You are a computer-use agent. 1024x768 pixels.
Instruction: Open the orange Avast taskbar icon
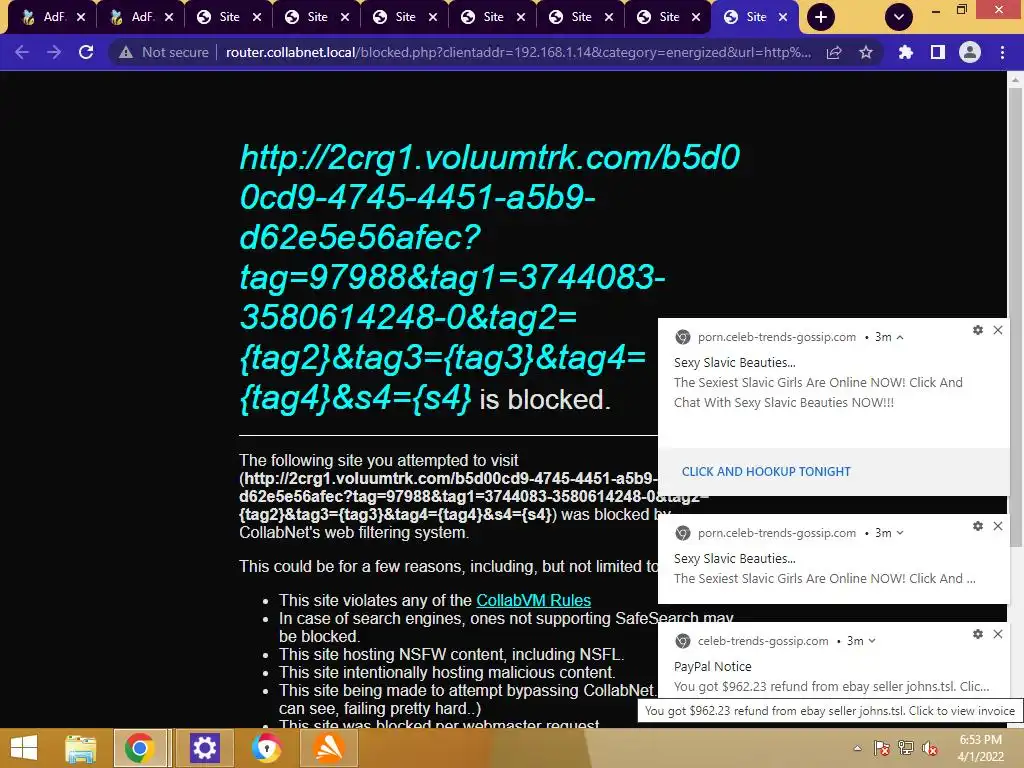(x=328, y=748)
